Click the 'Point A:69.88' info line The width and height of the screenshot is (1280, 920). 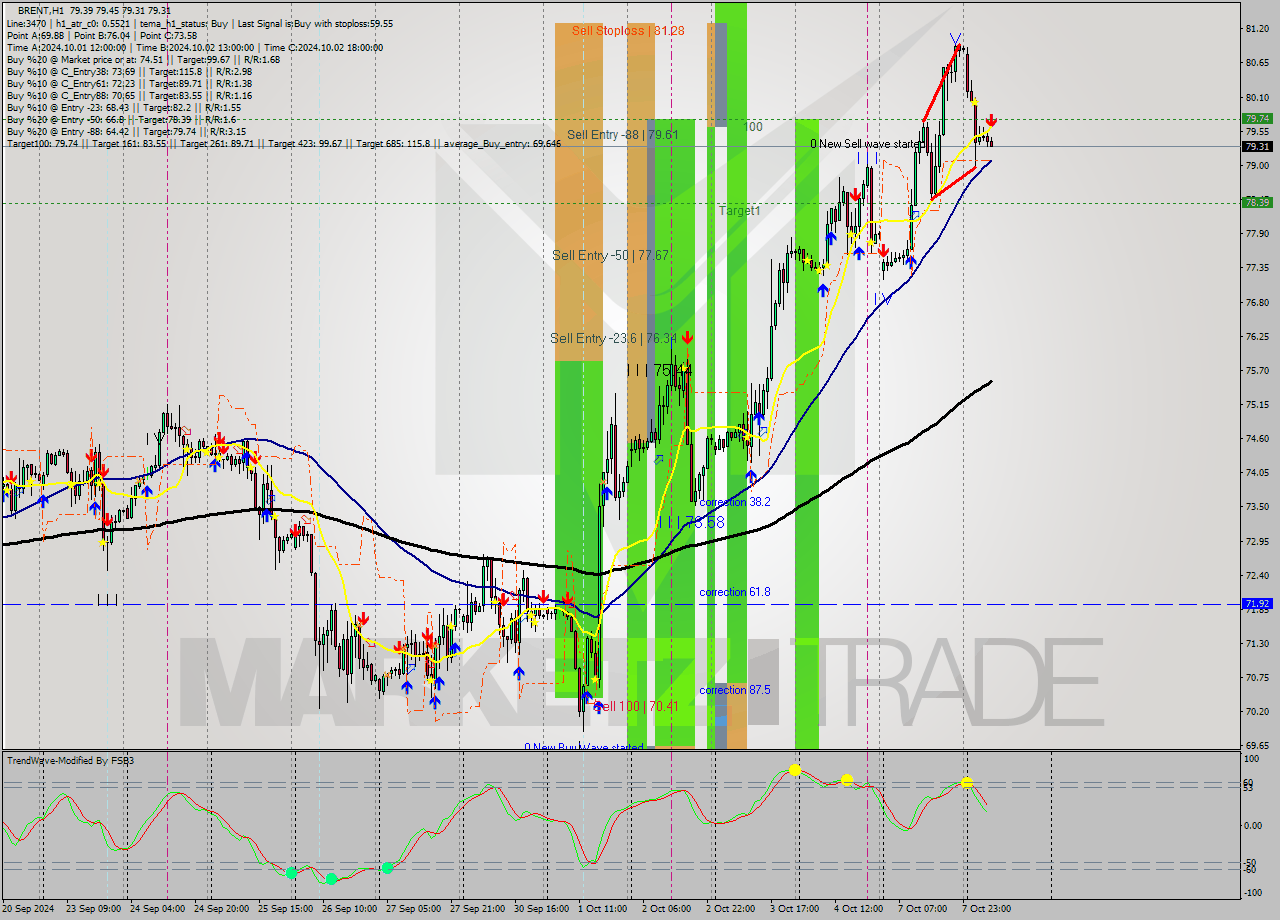pos(102,35)
